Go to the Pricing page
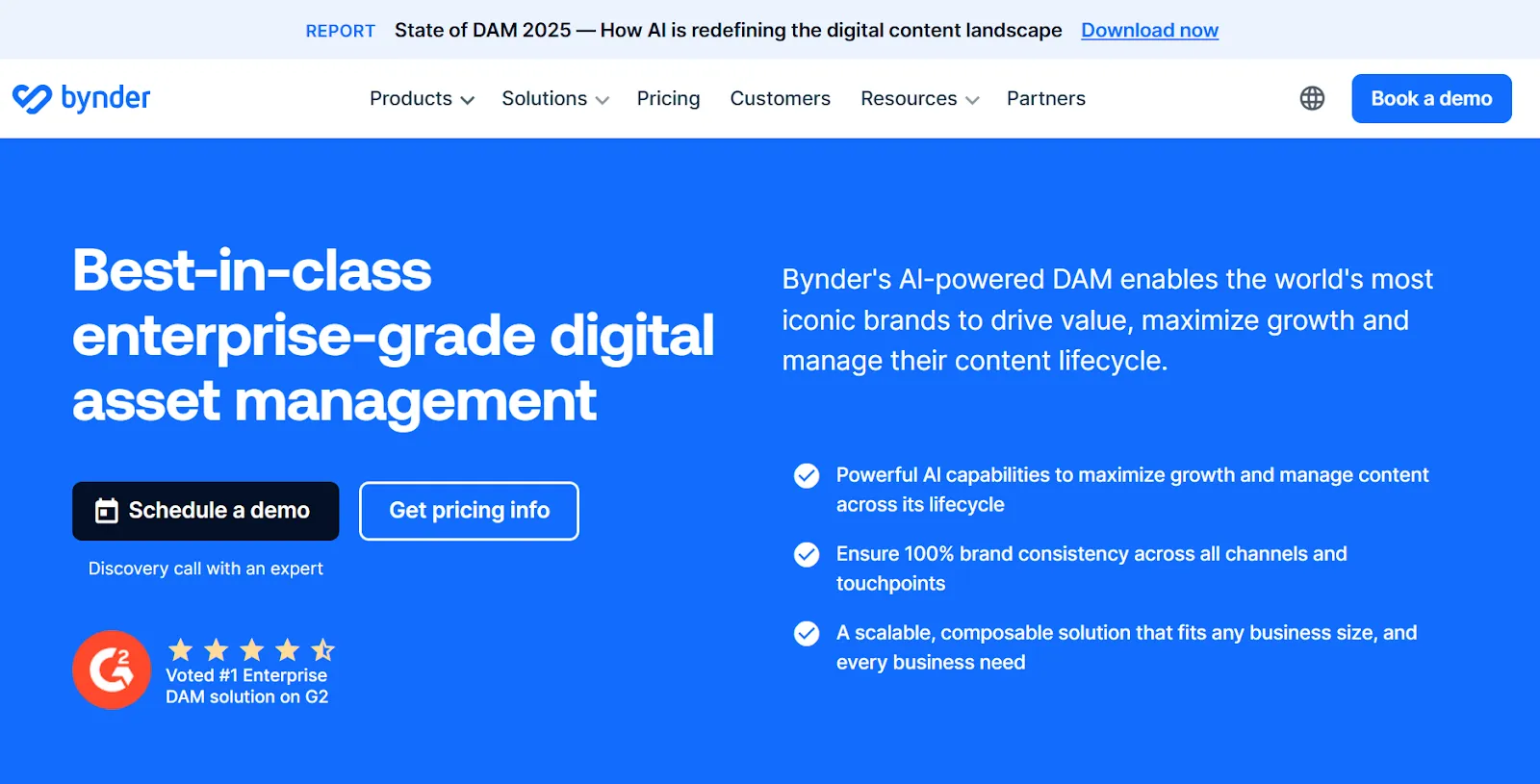The height and width of the screenshot is (784, 1540). 668,98
